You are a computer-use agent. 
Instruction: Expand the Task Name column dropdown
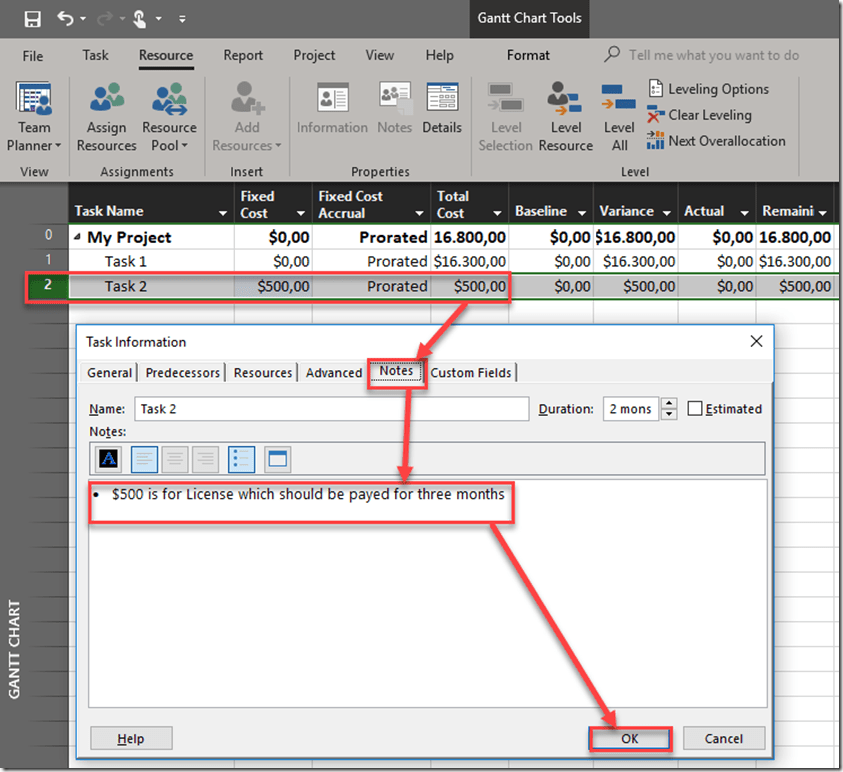pos(222,213)
